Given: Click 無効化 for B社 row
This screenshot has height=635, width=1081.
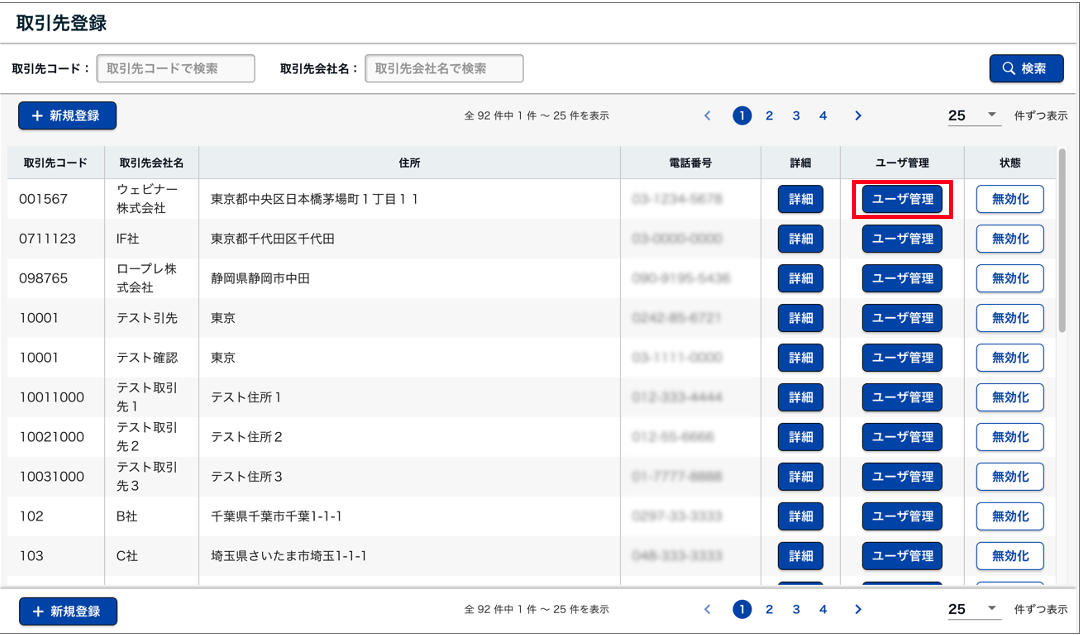Looking at the screenshot, I should click(x=1009, y=517).
